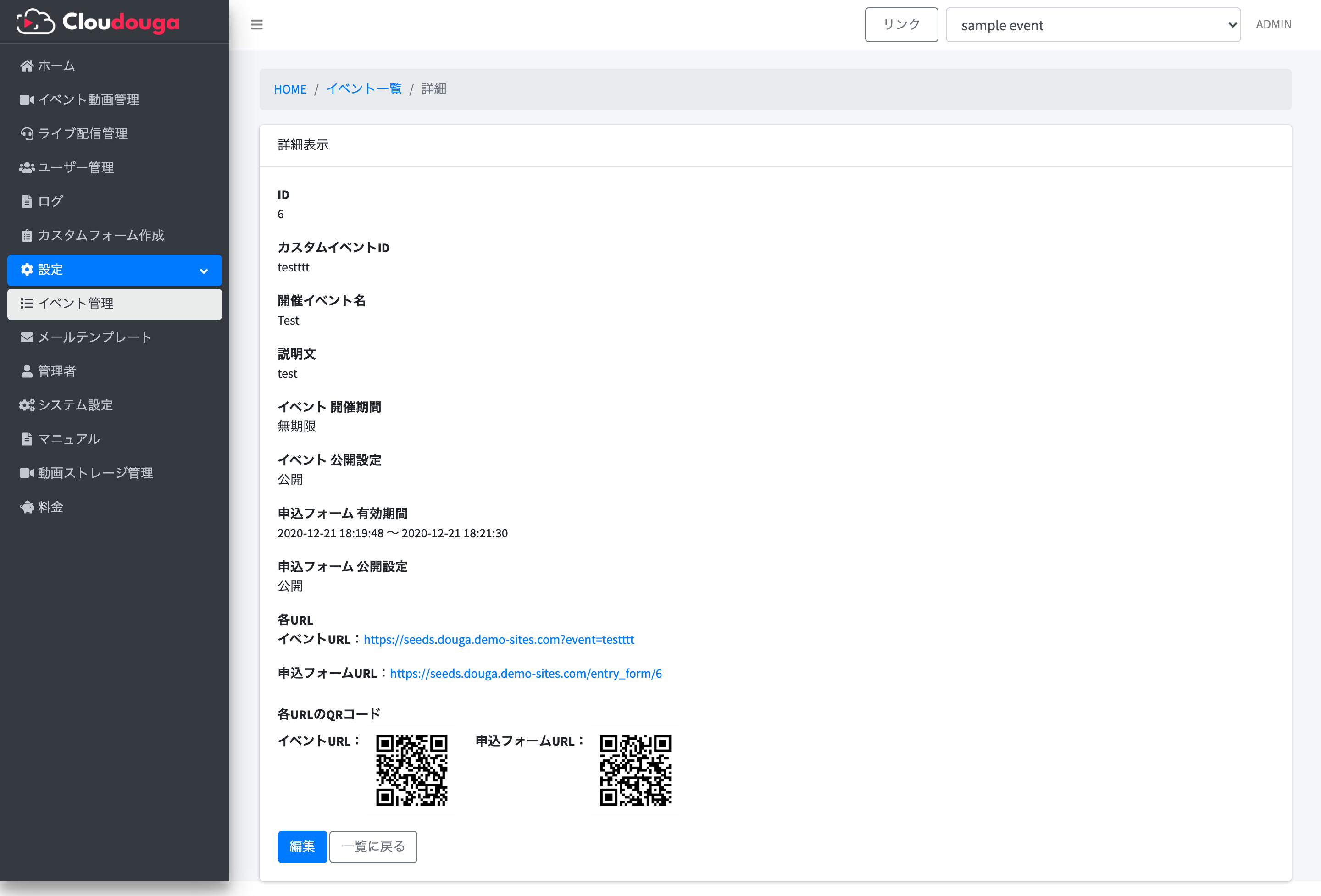Click the HOME breadcrumb link

(290, 89)
